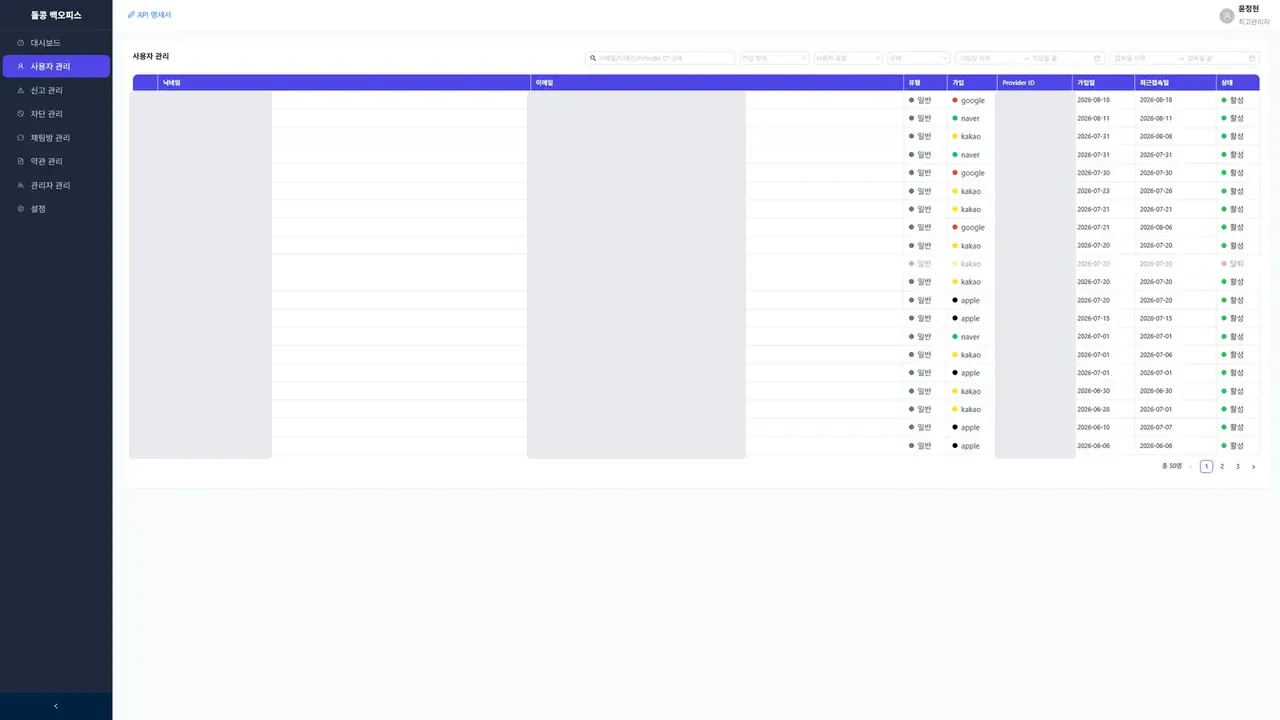
Task: Click the name 윤정현 in the header
Action: point(1248,9)
